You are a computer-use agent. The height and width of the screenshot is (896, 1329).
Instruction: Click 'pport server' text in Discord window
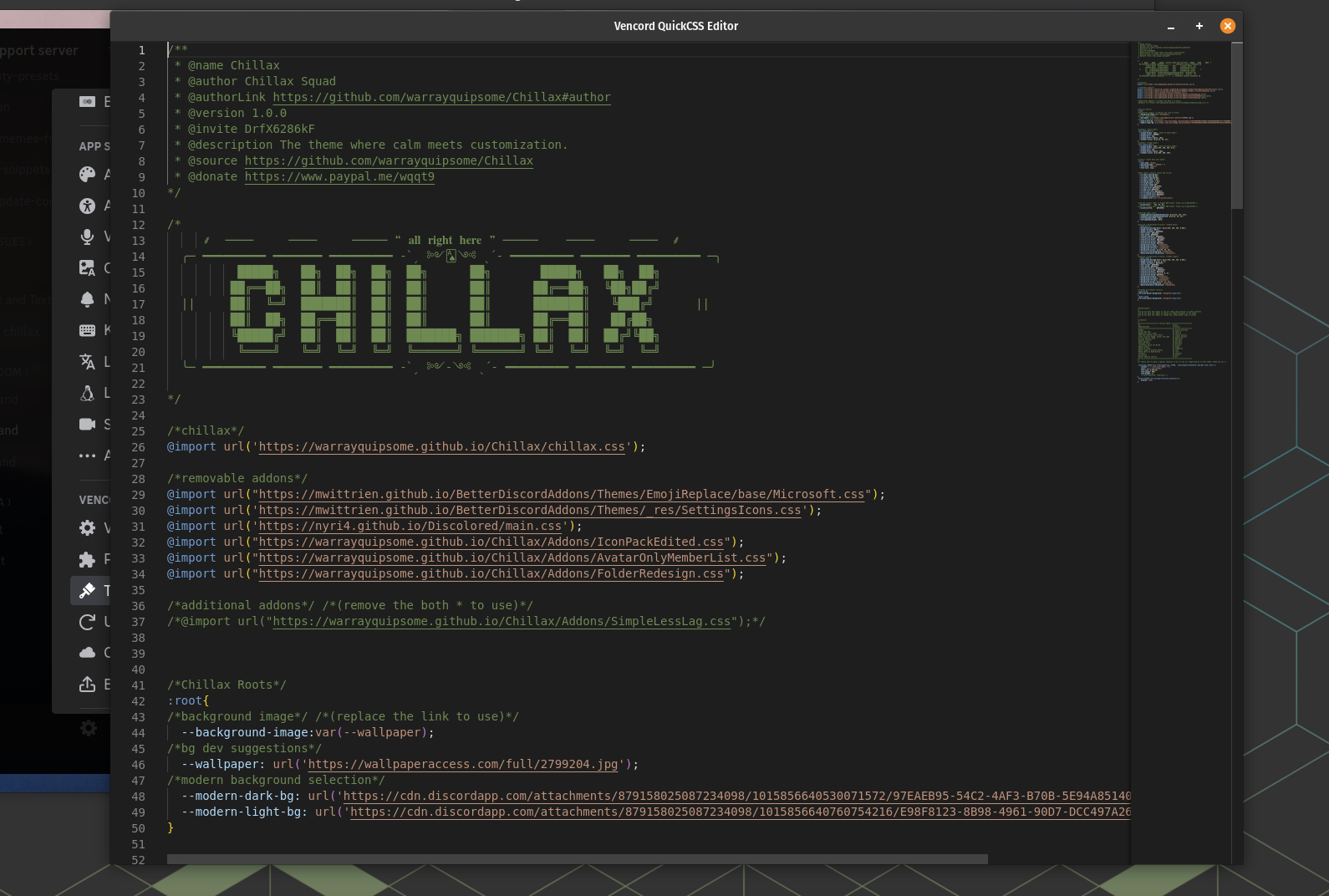pyautogui.click(x=39, y=50)
